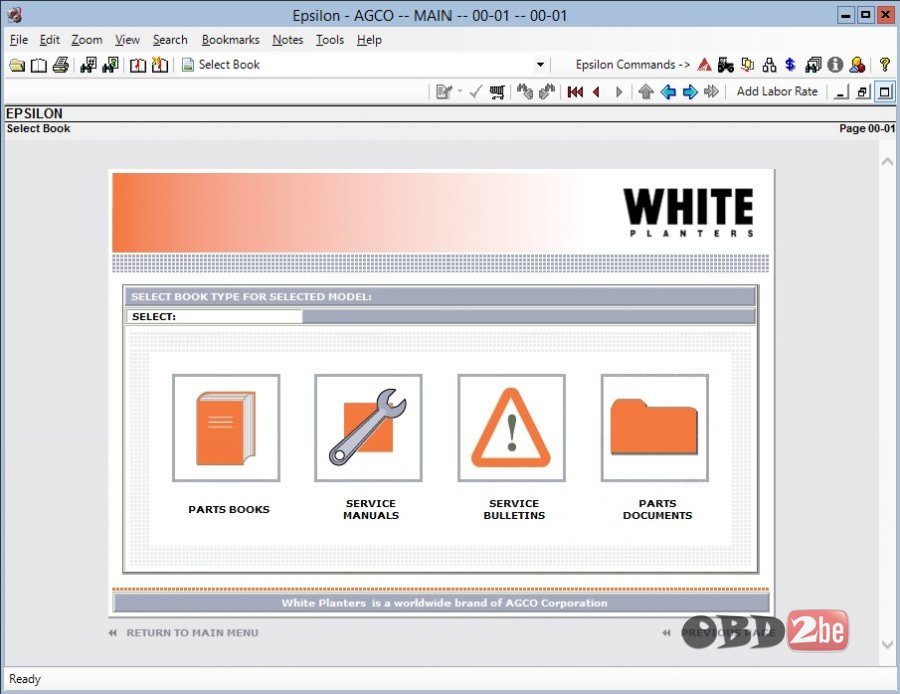Click the shopping cart icon

point(497,92)
